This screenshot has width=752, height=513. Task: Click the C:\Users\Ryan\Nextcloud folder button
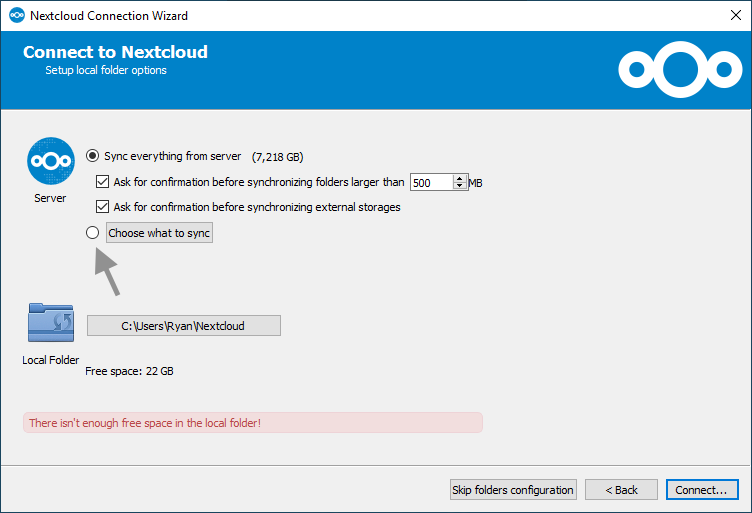coord(184,326)
